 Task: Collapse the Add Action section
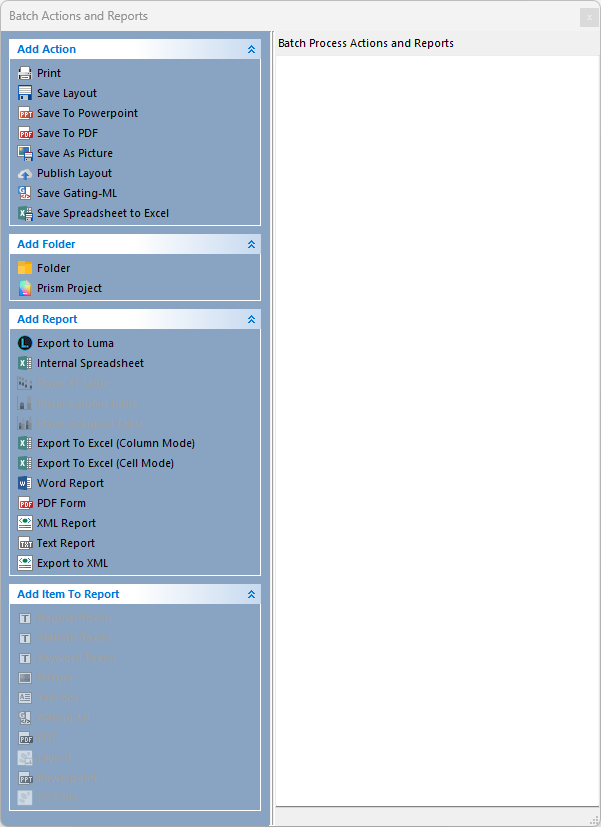251,49
